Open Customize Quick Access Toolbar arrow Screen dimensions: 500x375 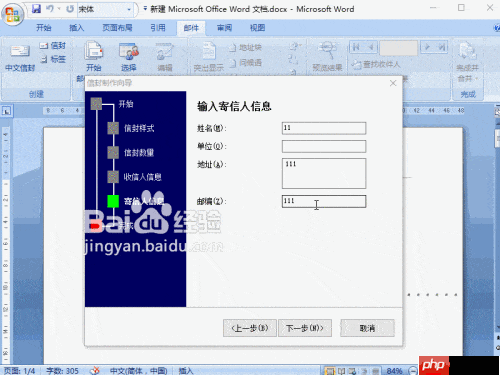[145, 9]
